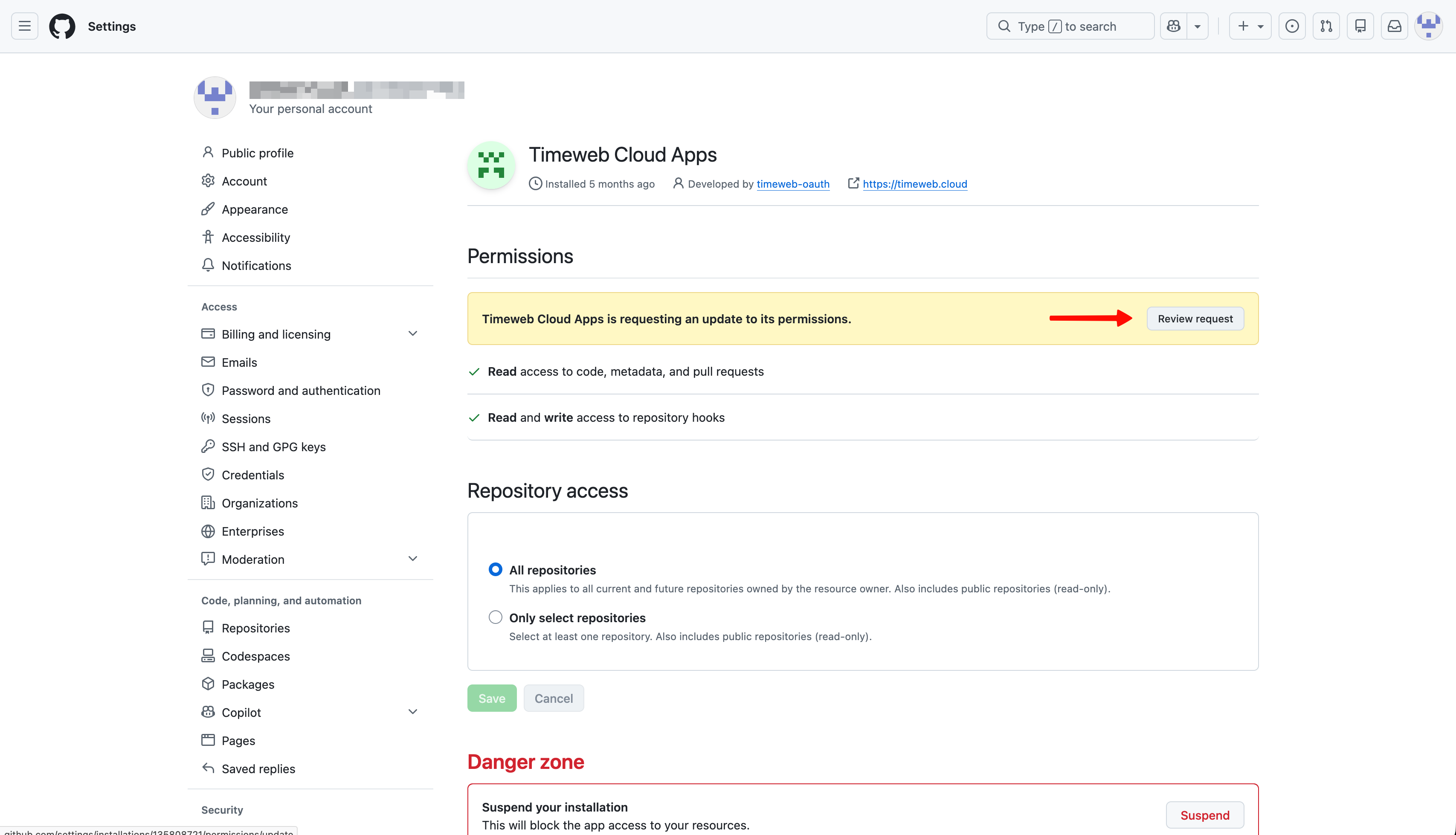1456x835 pixels.
Task: Select the All repositories radio button
Action: 496,569
